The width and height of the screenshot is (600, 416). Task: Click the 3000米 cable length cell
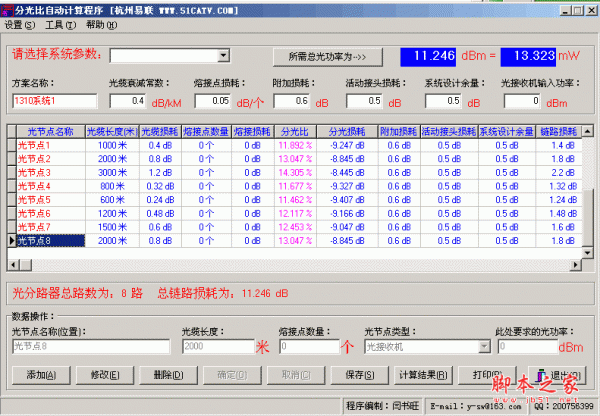(x=112, y=173)
